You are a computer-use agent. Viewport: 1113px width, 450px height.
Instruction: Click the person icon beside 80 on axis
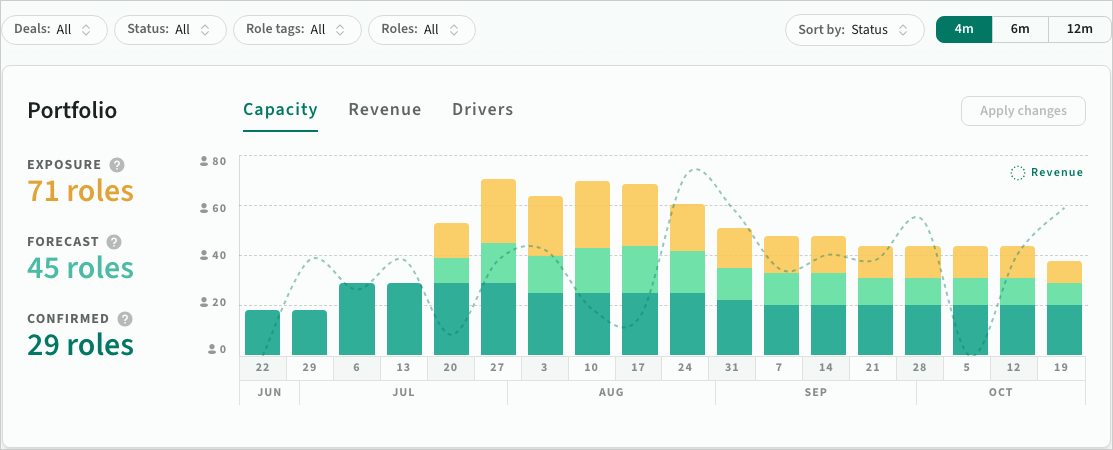pos(204,161)
